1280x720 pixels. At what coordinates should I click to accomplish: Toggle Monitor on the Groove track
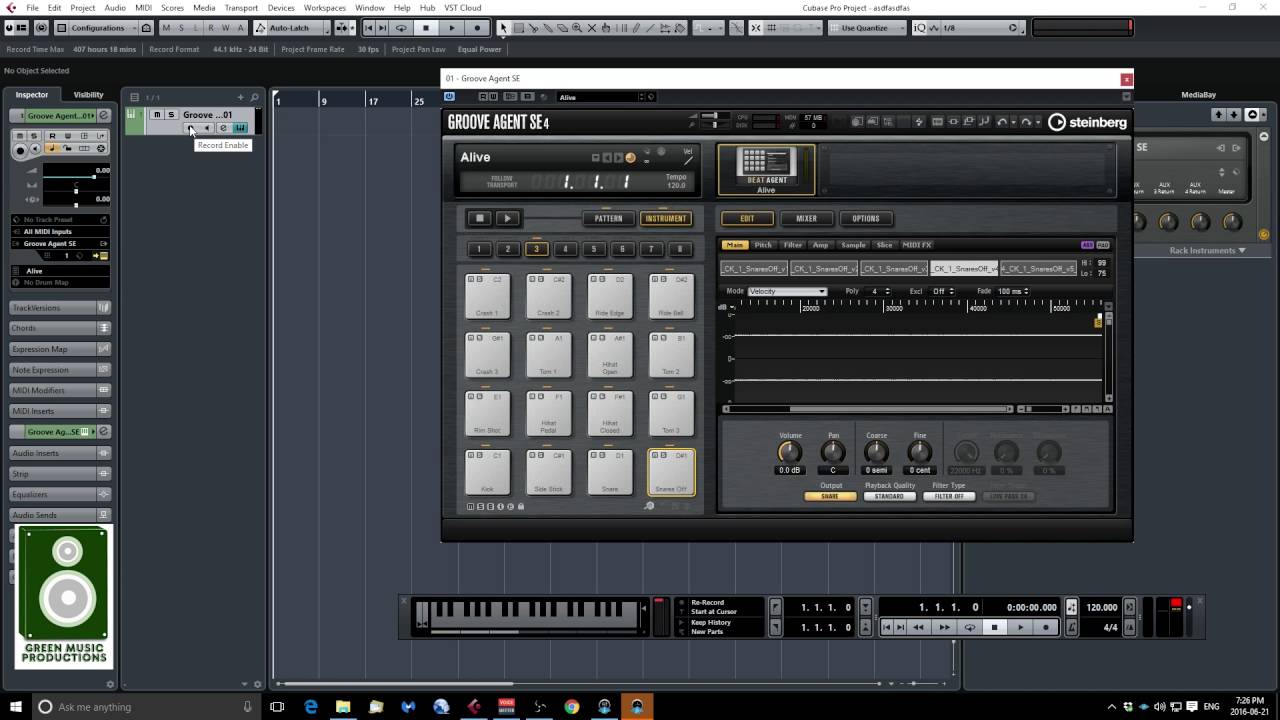point(207,128)
